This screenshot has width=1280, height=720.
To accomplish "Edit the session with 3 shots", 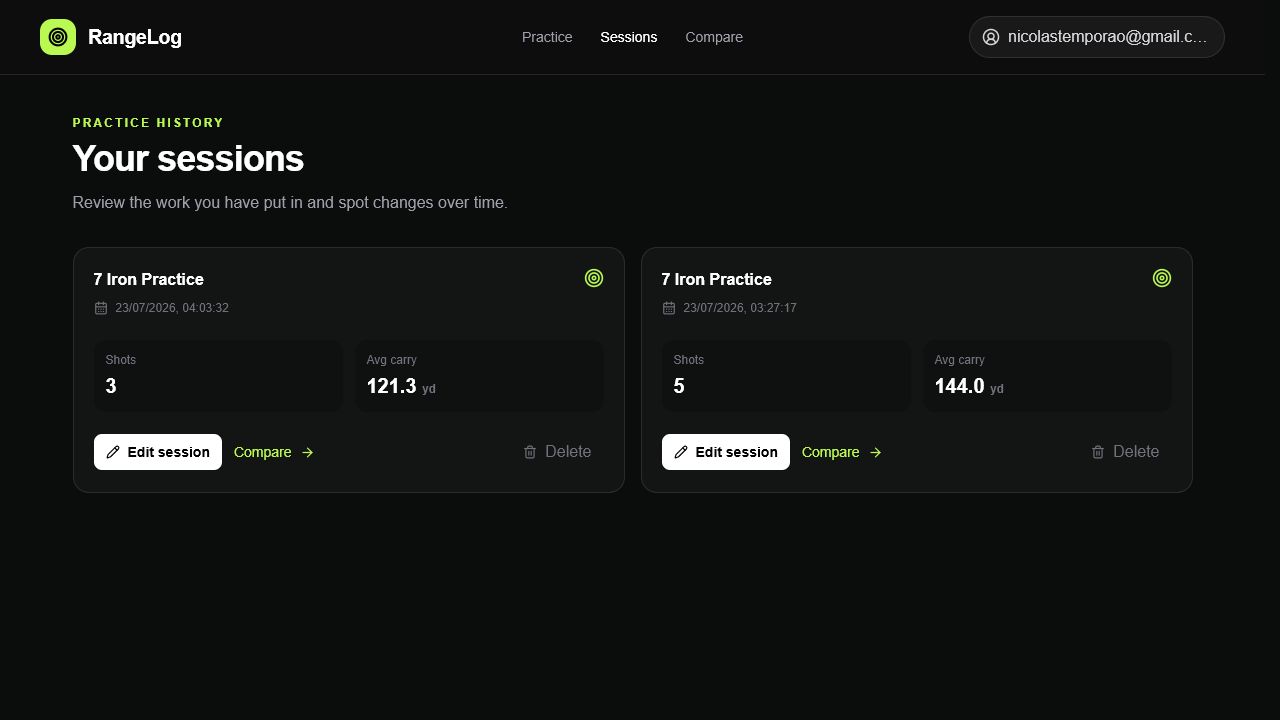I will click(x=158, y=452).
